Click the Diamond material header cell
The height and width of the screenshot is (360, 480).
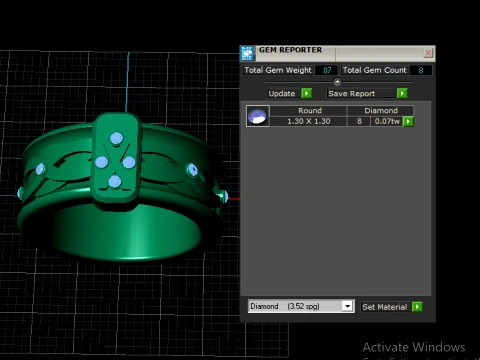pyautogui.click(x=381, y=111)
